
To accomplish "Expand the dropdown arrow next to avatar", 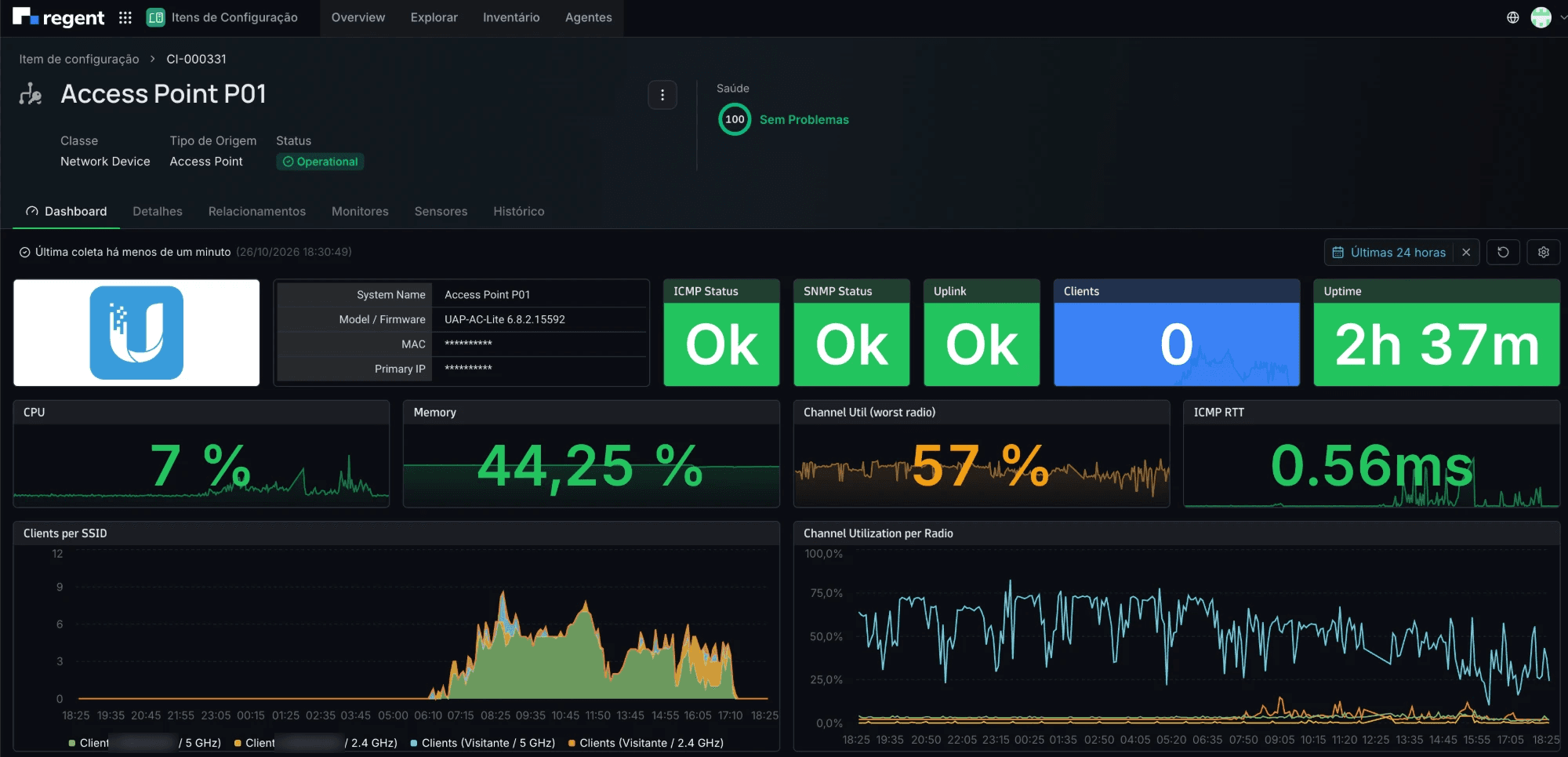I will [x=1562, y=17].
